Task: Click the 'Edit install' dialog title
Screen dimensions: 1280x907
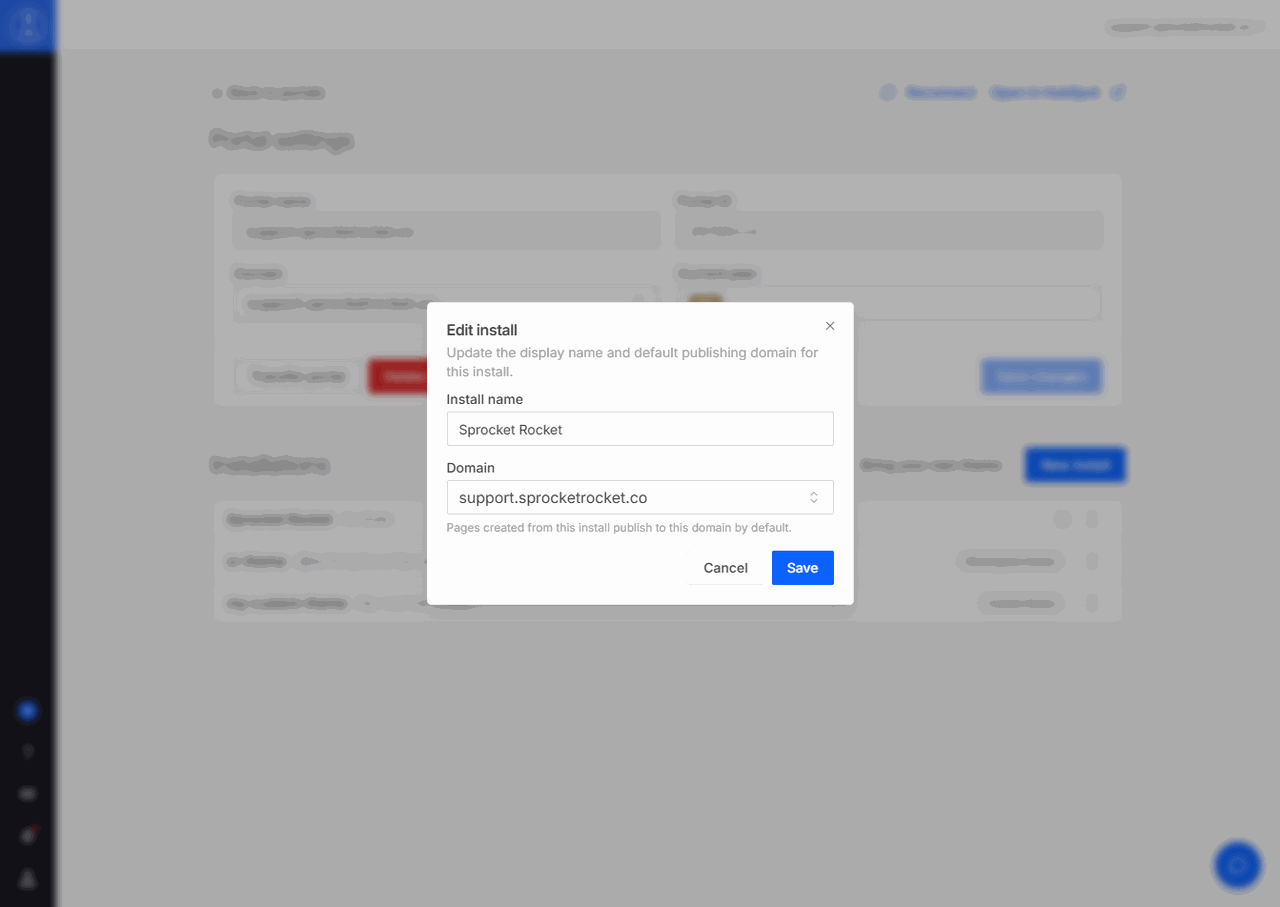Action: 482,330
